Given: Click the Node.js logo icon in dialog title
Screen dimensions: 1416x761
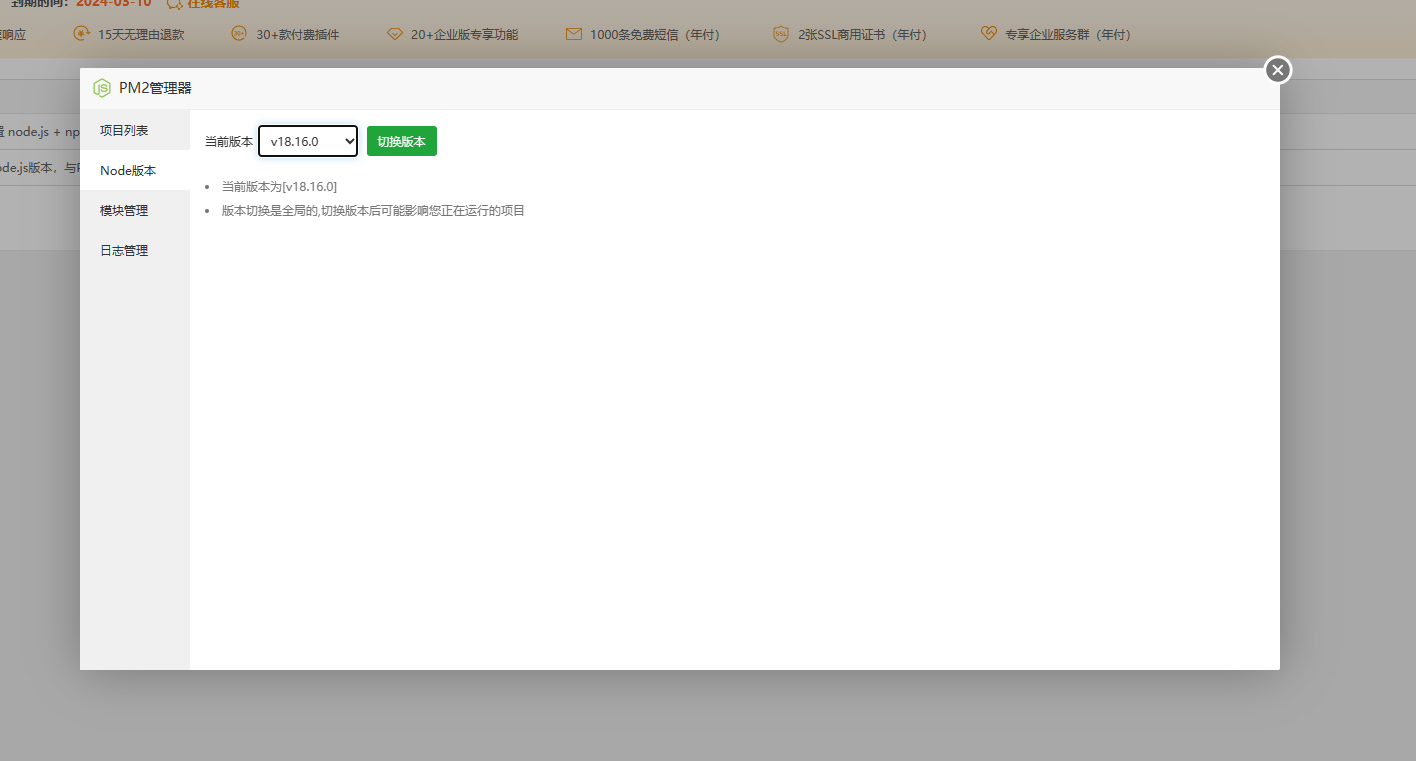Looking at the screenshot, I should tap(102, 88).
